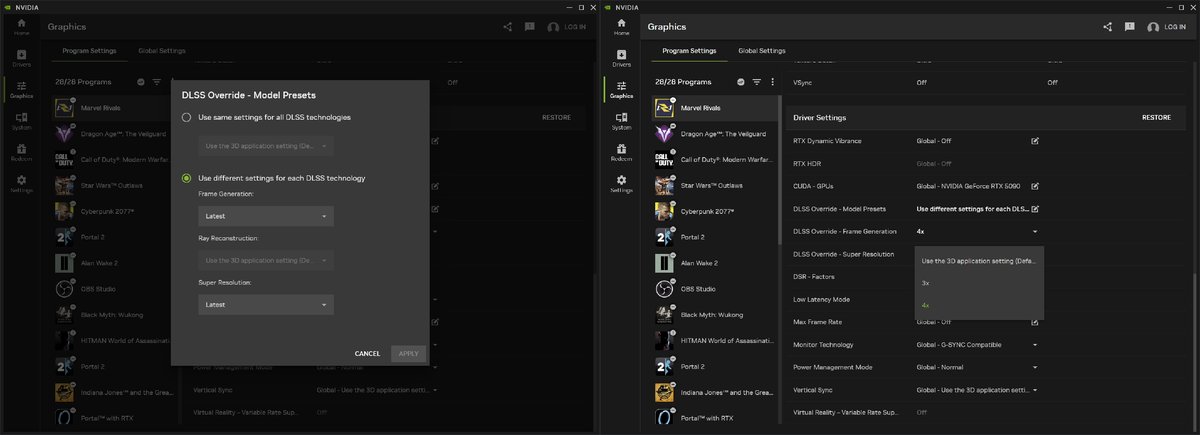Image resolution: width=1200 pixels, height=435 pixels.
Task: Click the Low Latency Mode label in the right window
Action: pos(821,300)
